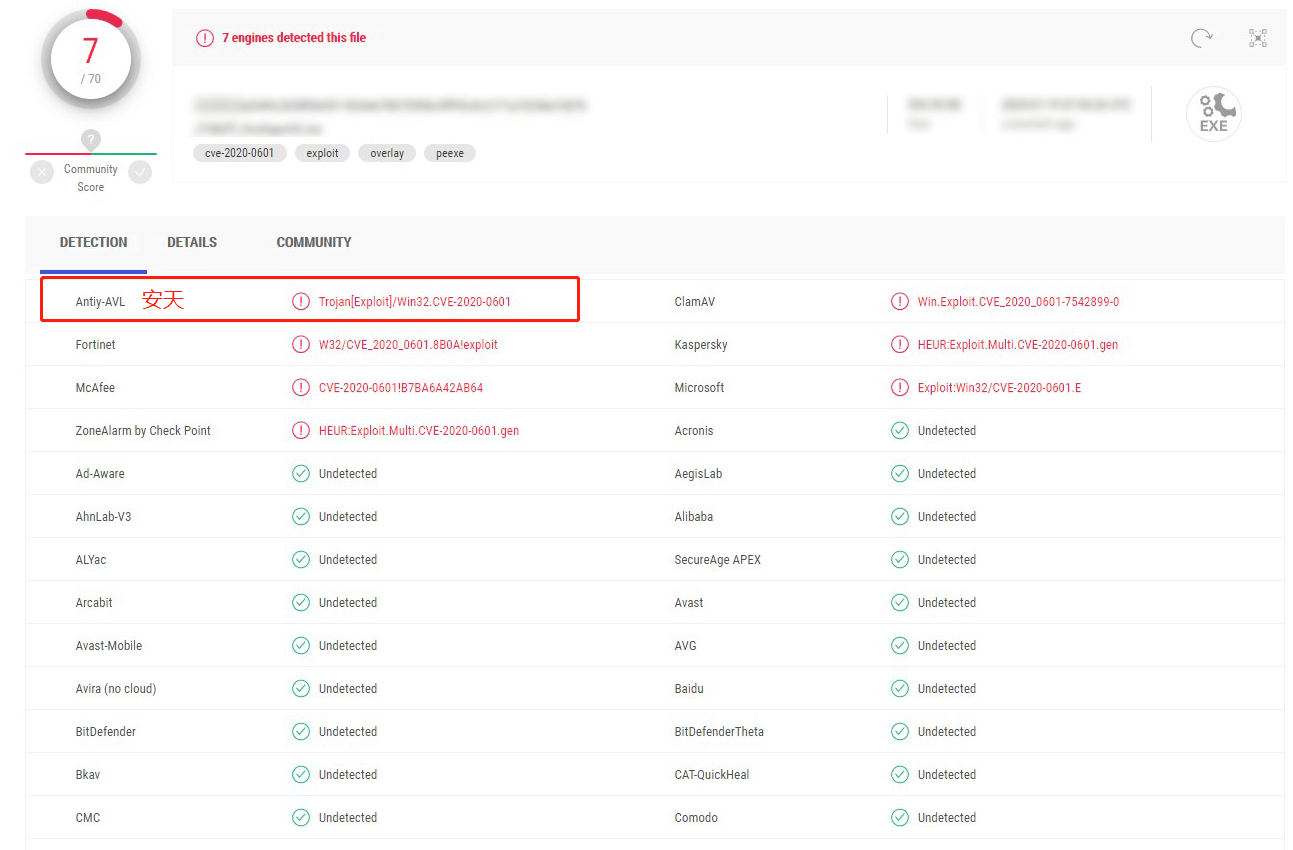Click the similar-search graph icon at top right

coord(1258,38)
